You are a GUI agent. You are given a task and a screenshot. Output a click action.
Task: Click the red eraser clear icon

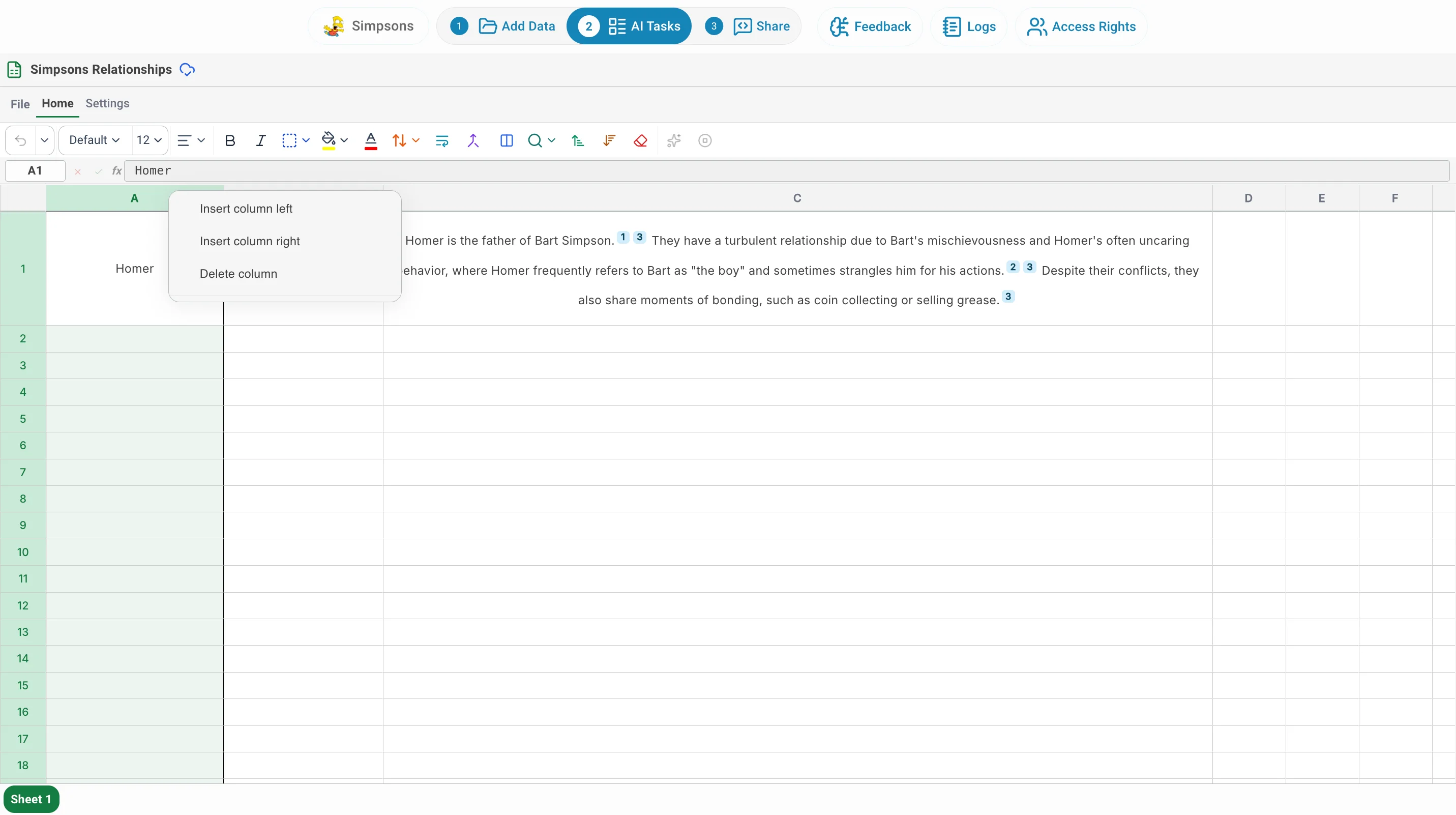pos(640,140)
